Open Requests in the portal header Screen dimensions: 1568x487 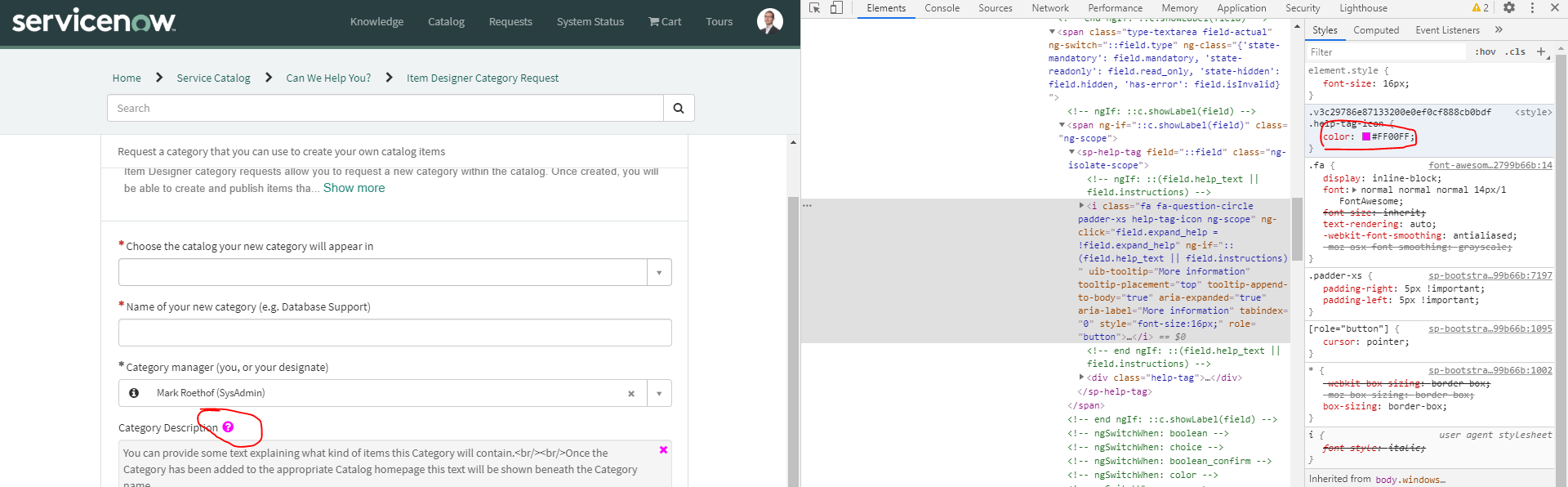[510, 22]
